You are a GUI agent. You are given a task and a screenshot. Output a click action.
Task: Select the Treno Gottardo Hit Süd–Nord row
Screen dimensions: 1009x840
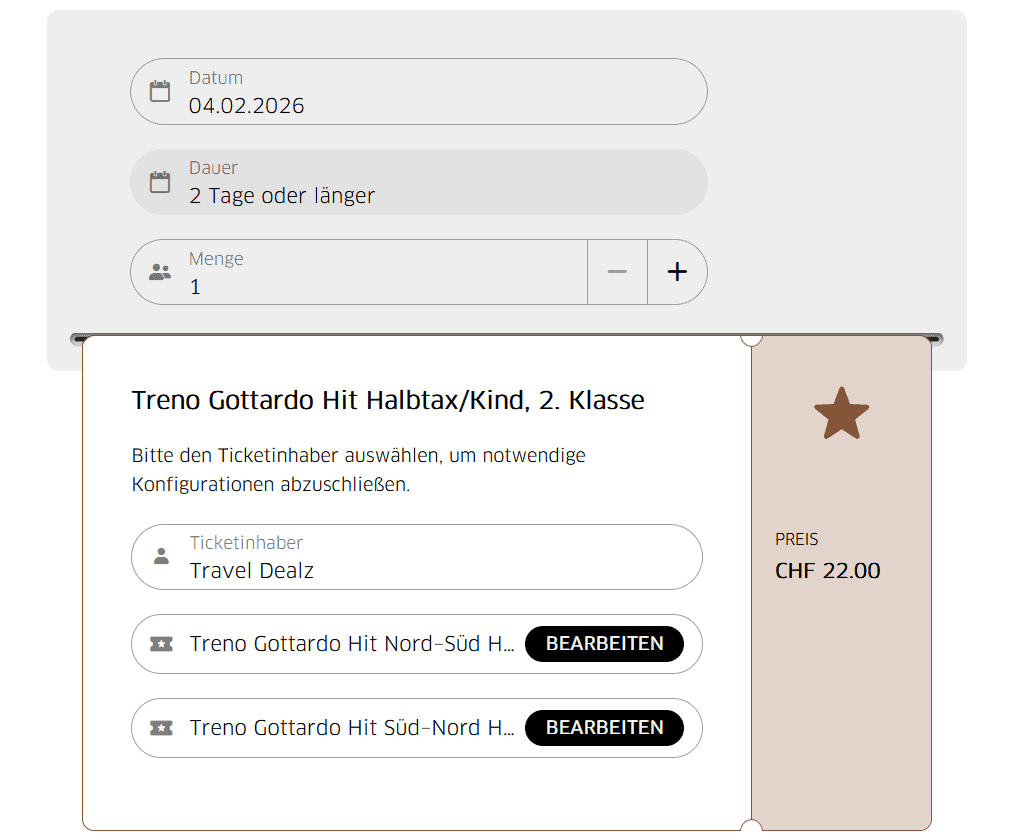pyautogui.click(x=352, y=728)
